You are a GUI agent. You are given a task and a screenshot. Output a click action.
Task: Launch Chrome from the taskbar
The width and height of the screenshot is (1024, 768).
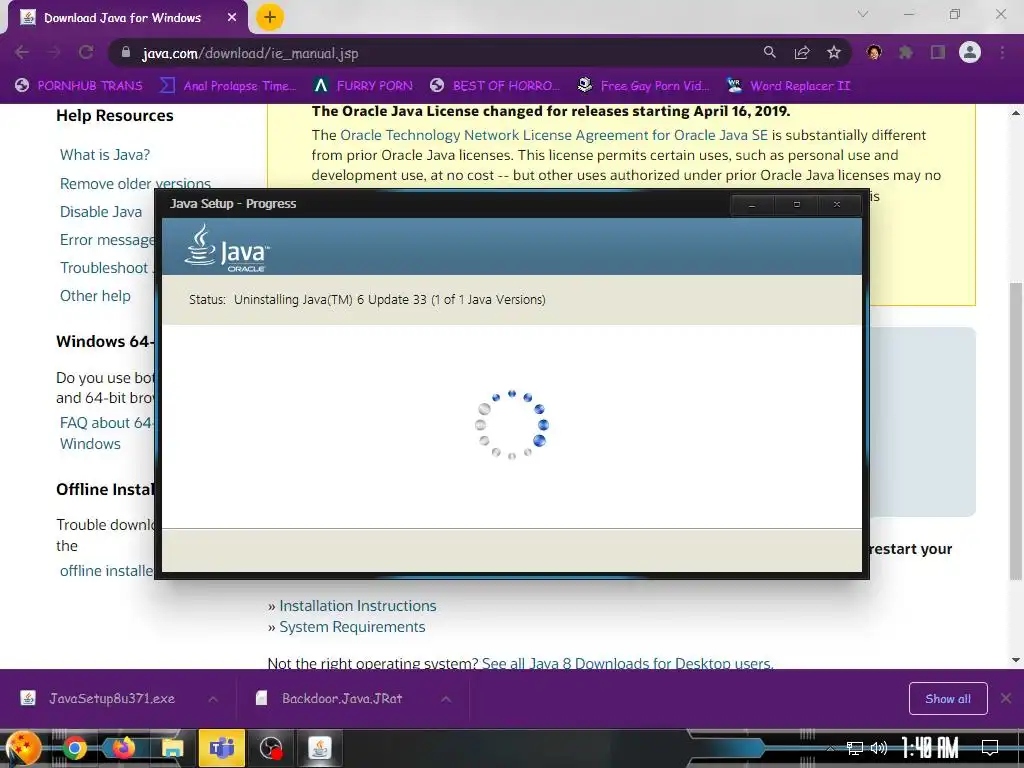tap(74, 748)
